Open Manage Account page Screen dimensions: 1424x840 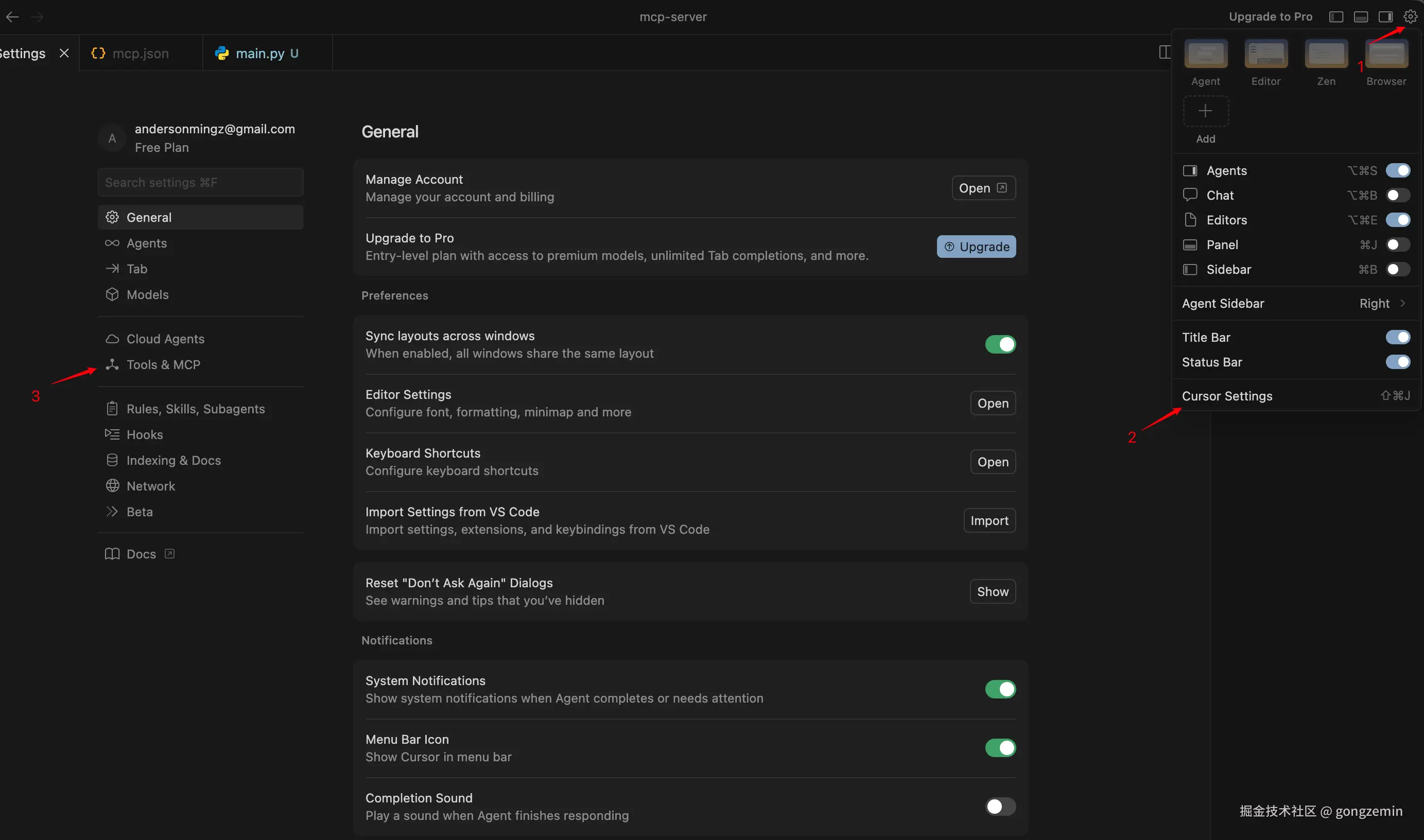click(984, 188)
